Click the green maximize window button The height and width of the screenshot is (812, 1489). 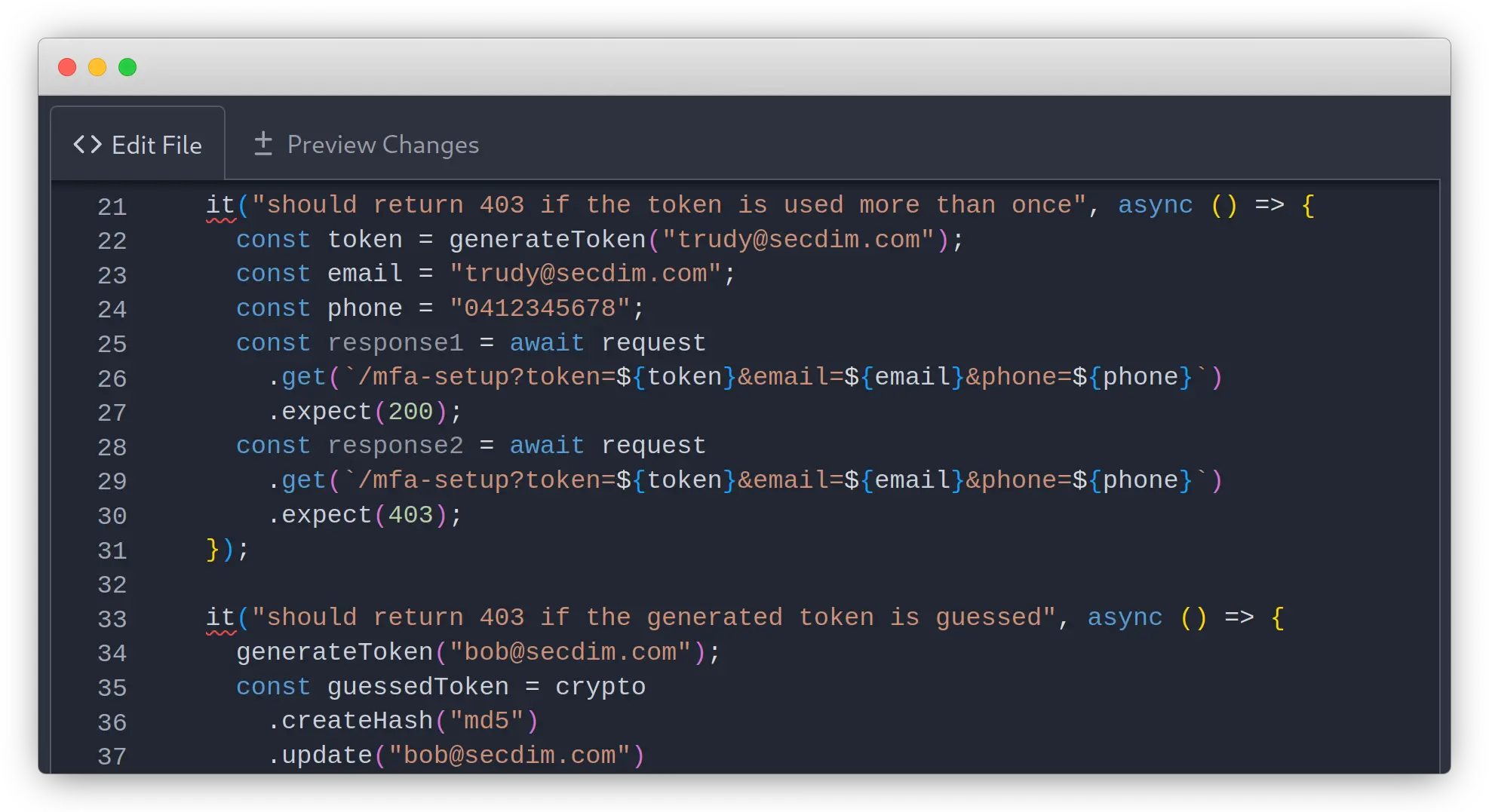coord(127,67)
